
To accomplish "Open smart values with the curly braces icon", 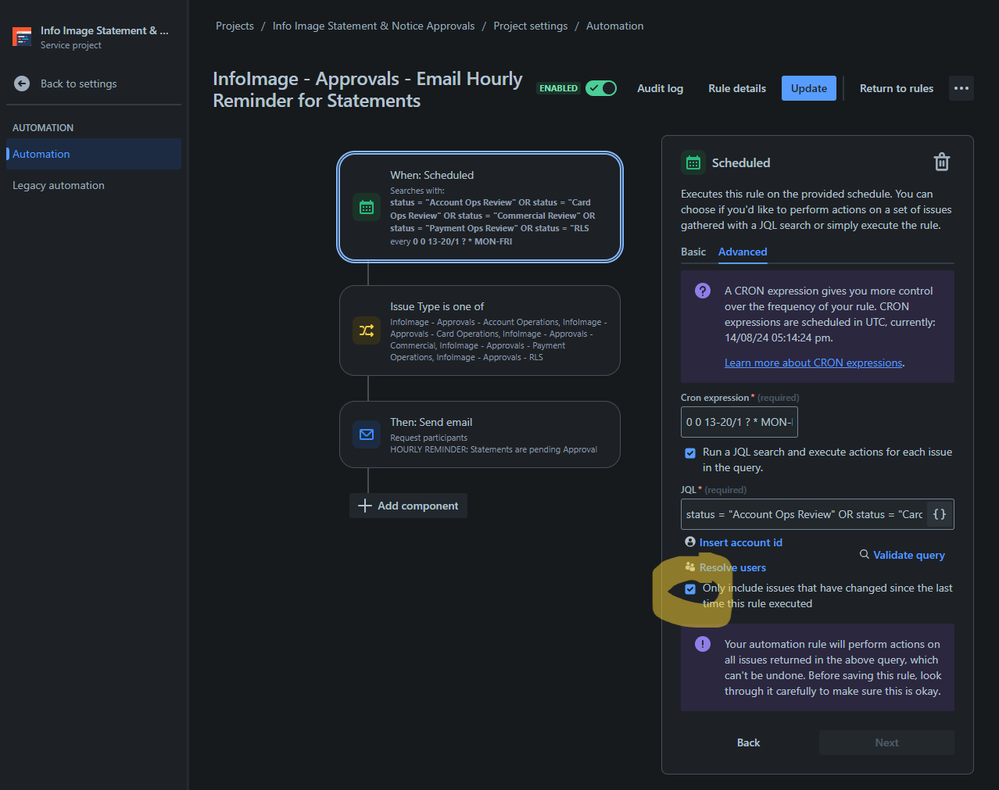I will point(939,514).
